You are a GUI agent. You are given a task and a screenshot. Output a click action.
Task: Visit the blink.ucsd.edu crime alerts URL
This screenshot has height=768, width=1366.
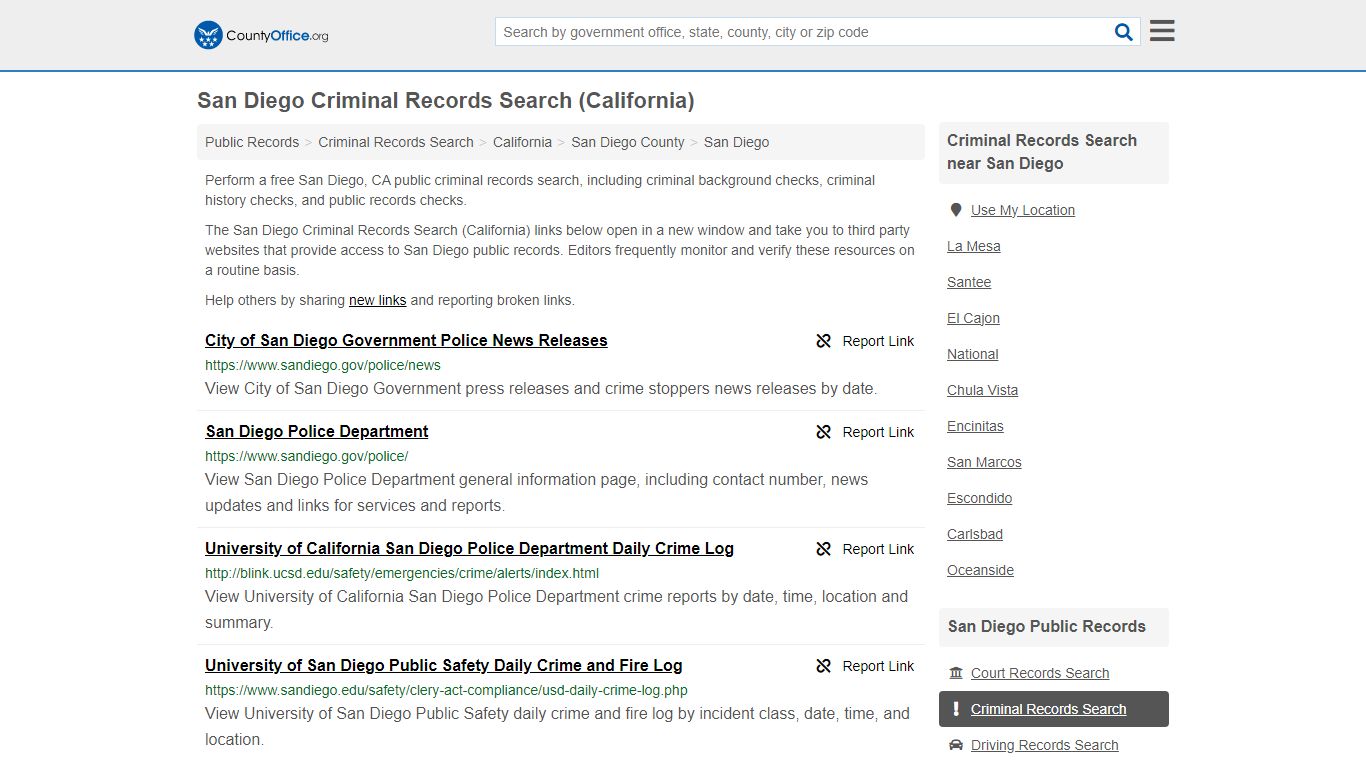point(402,573)
